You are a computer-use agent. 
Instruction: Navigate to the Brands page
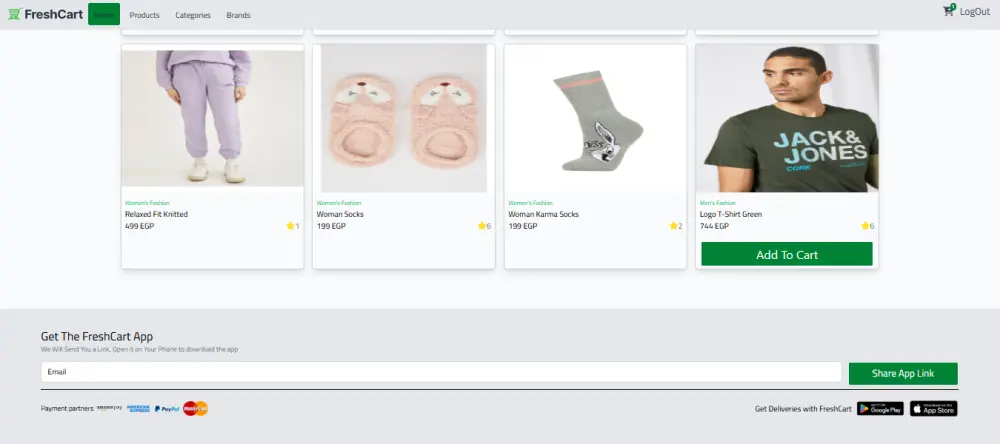coord(239,15)
